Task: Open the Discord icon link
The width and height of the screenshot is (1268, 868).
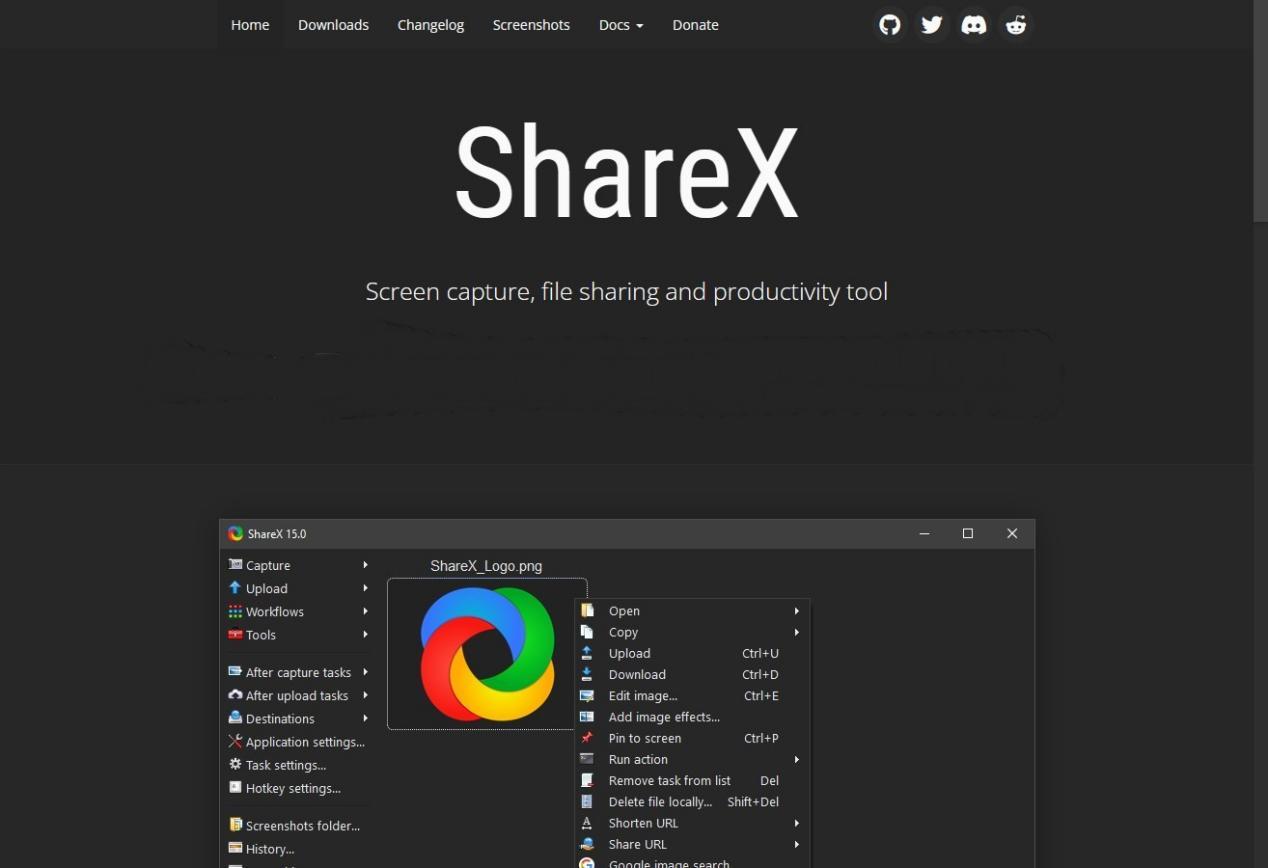Action: [974, 25]
